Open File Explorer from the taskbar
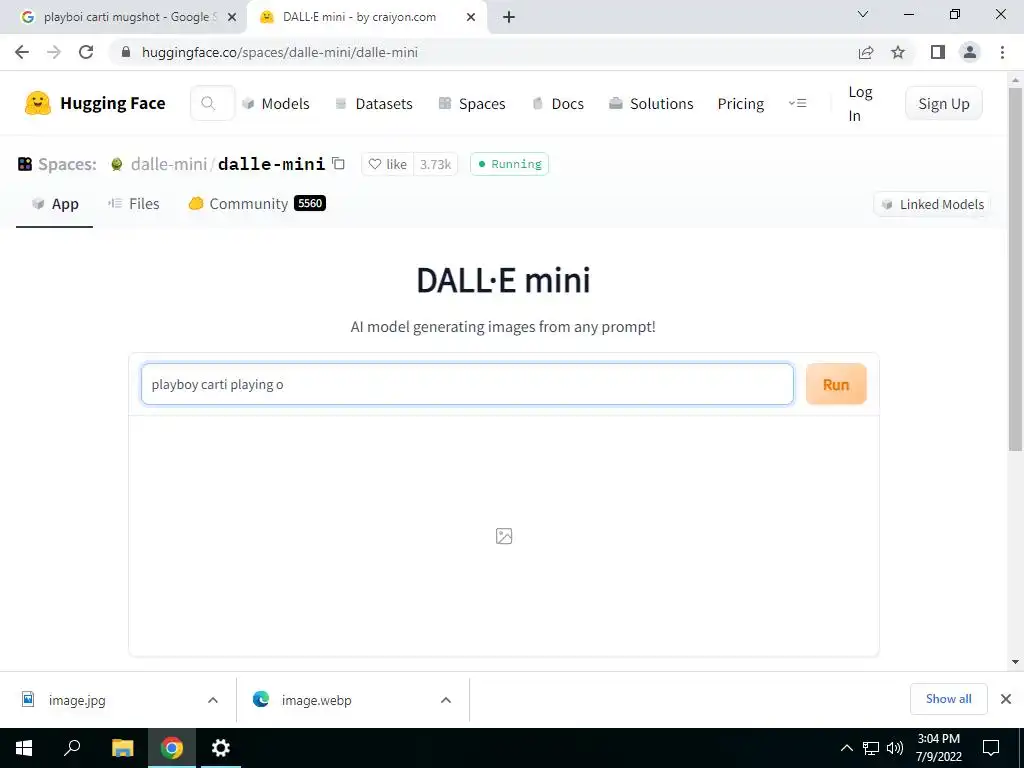The height and width of the screenshot is (768, 1024). tap(122, 748)
